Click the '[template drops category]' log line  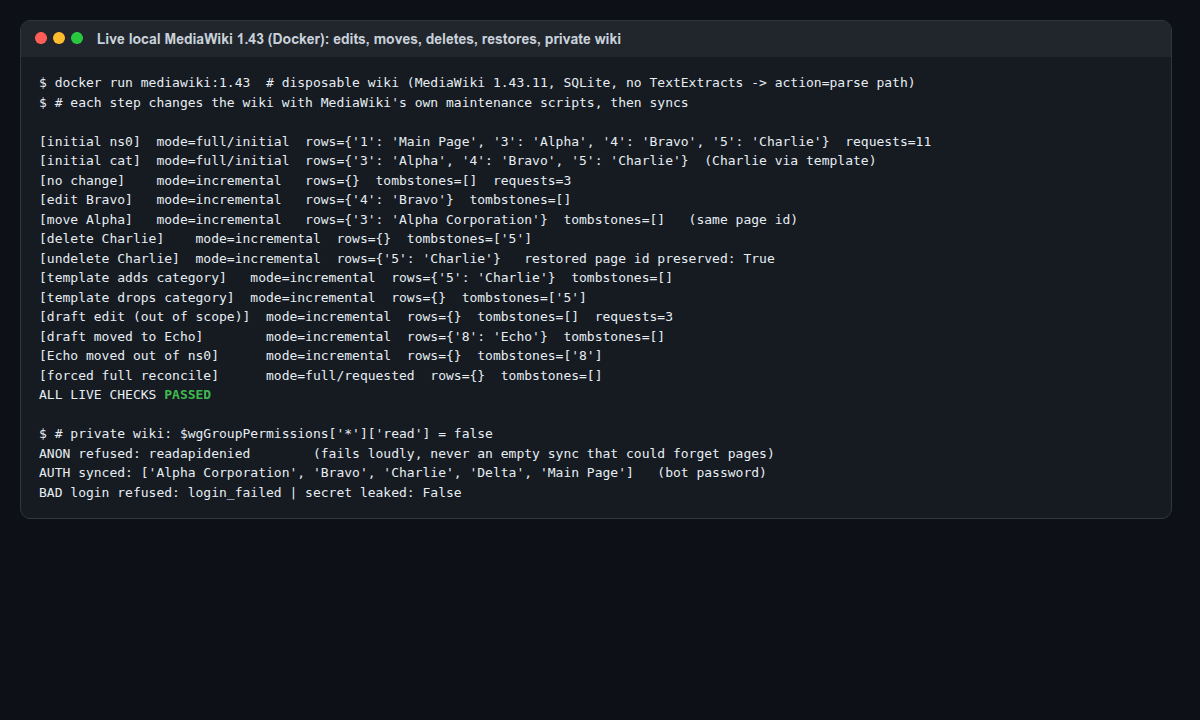[x=313, y=298]
